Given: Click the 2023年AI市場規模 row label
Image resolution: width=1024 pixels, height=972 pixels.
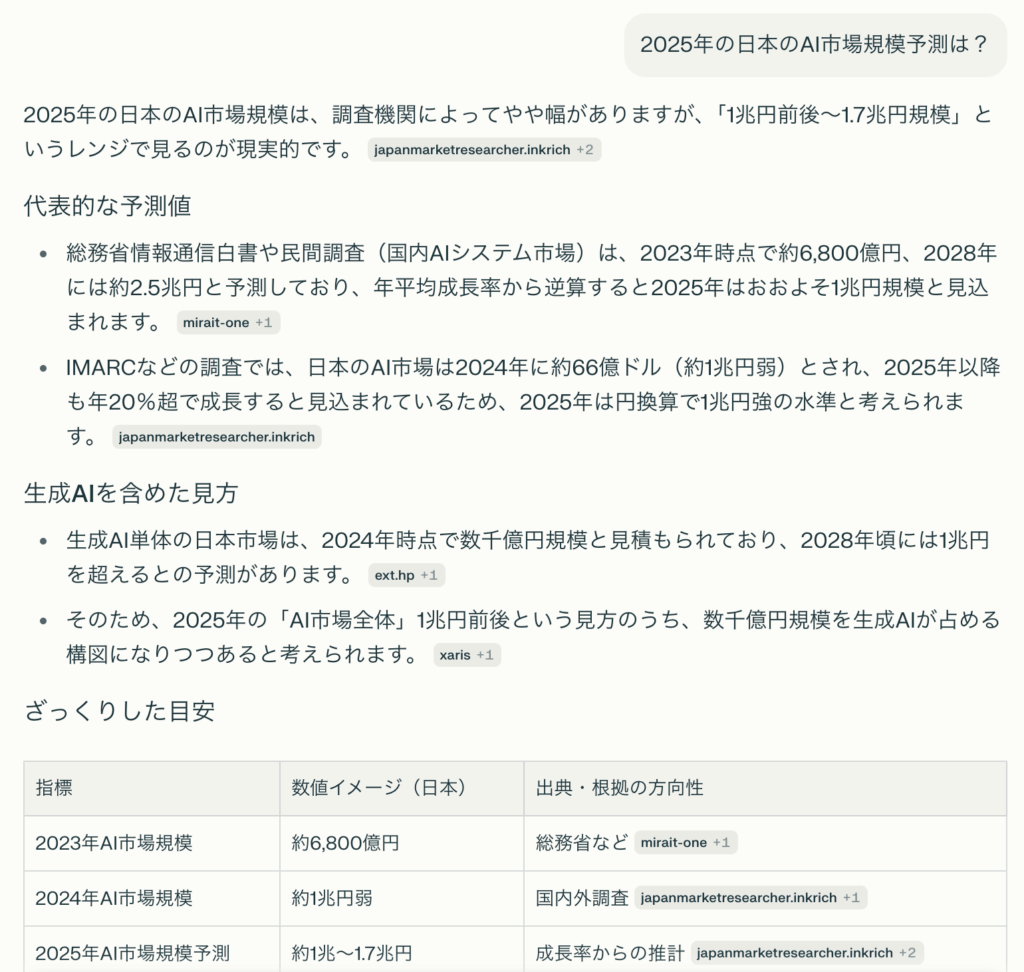Looking at the screenshot, I should coord(114,843).
